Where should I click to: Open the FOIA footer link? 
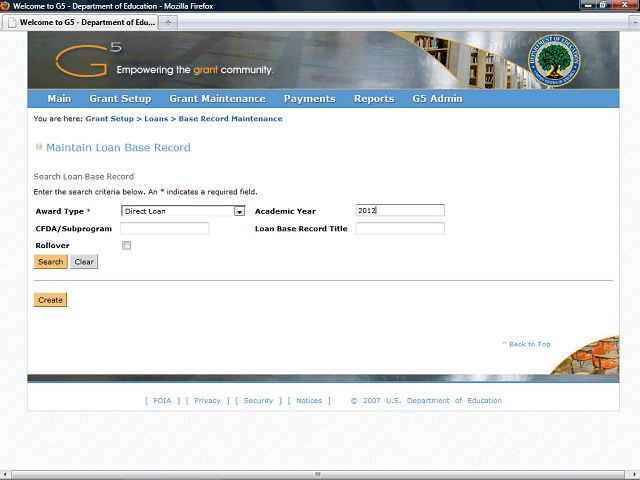click(162, 400)
